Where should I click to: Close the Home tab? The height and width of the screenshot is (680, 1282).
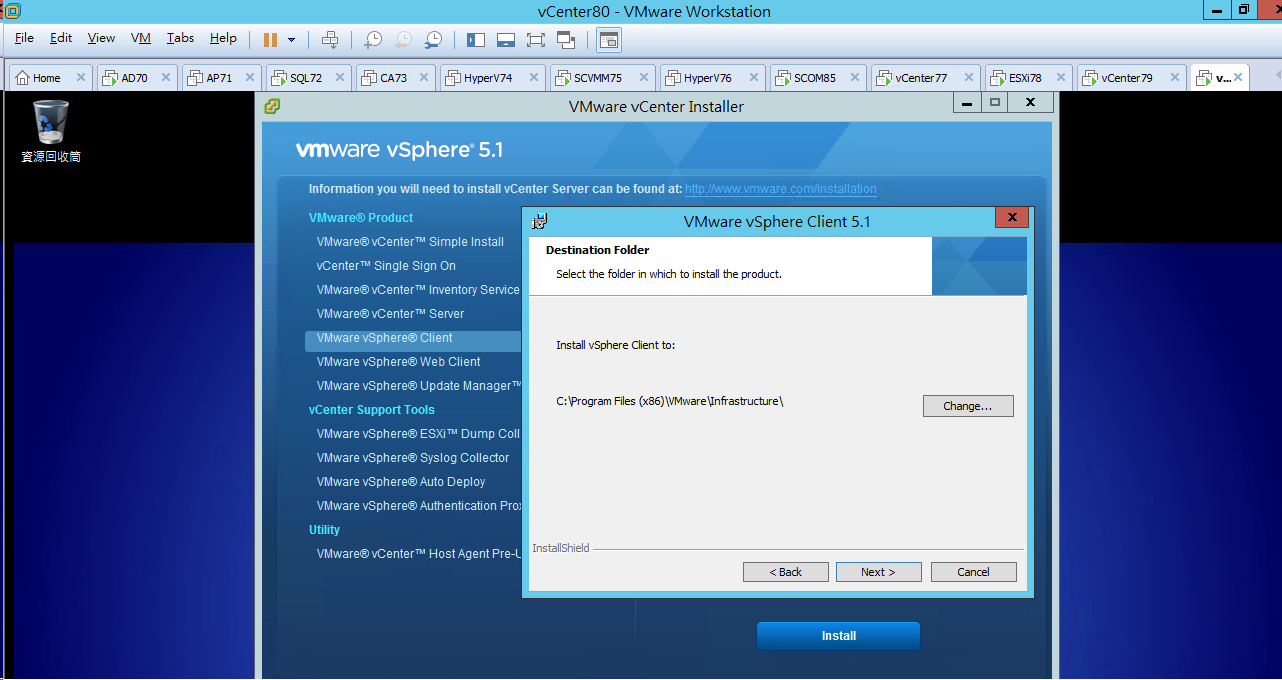[x=81, y=78]
